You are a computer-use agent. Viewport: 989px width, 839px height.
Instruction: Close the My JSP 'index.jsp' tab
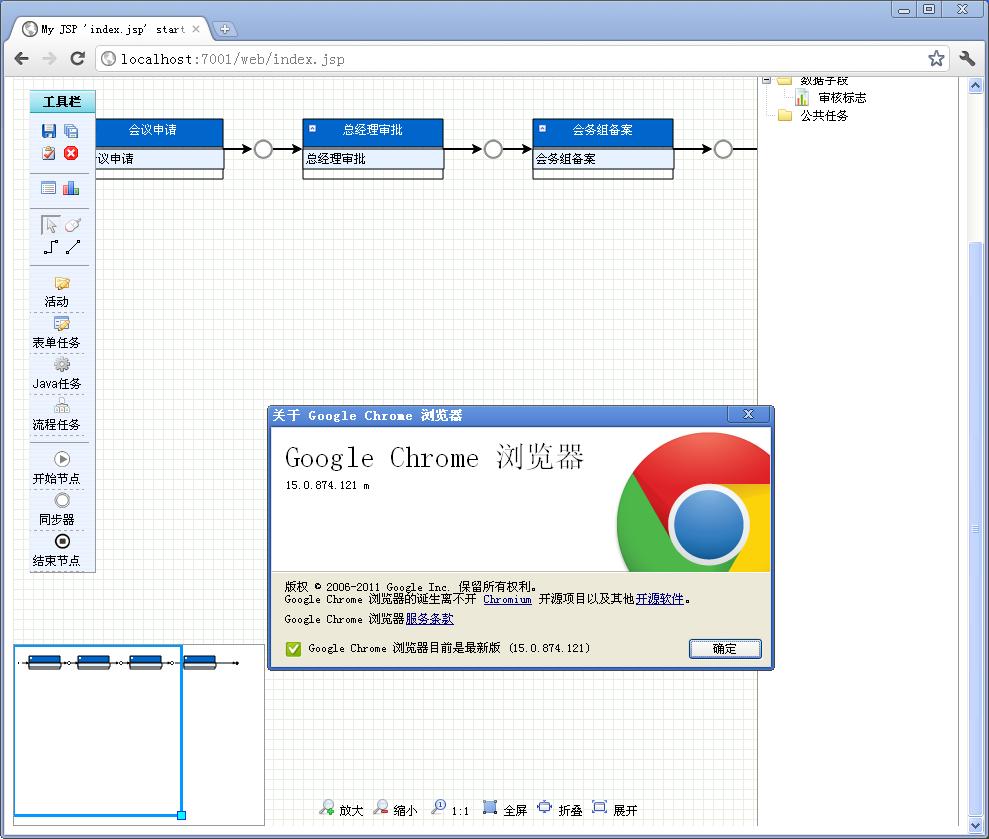coord(196,29)
